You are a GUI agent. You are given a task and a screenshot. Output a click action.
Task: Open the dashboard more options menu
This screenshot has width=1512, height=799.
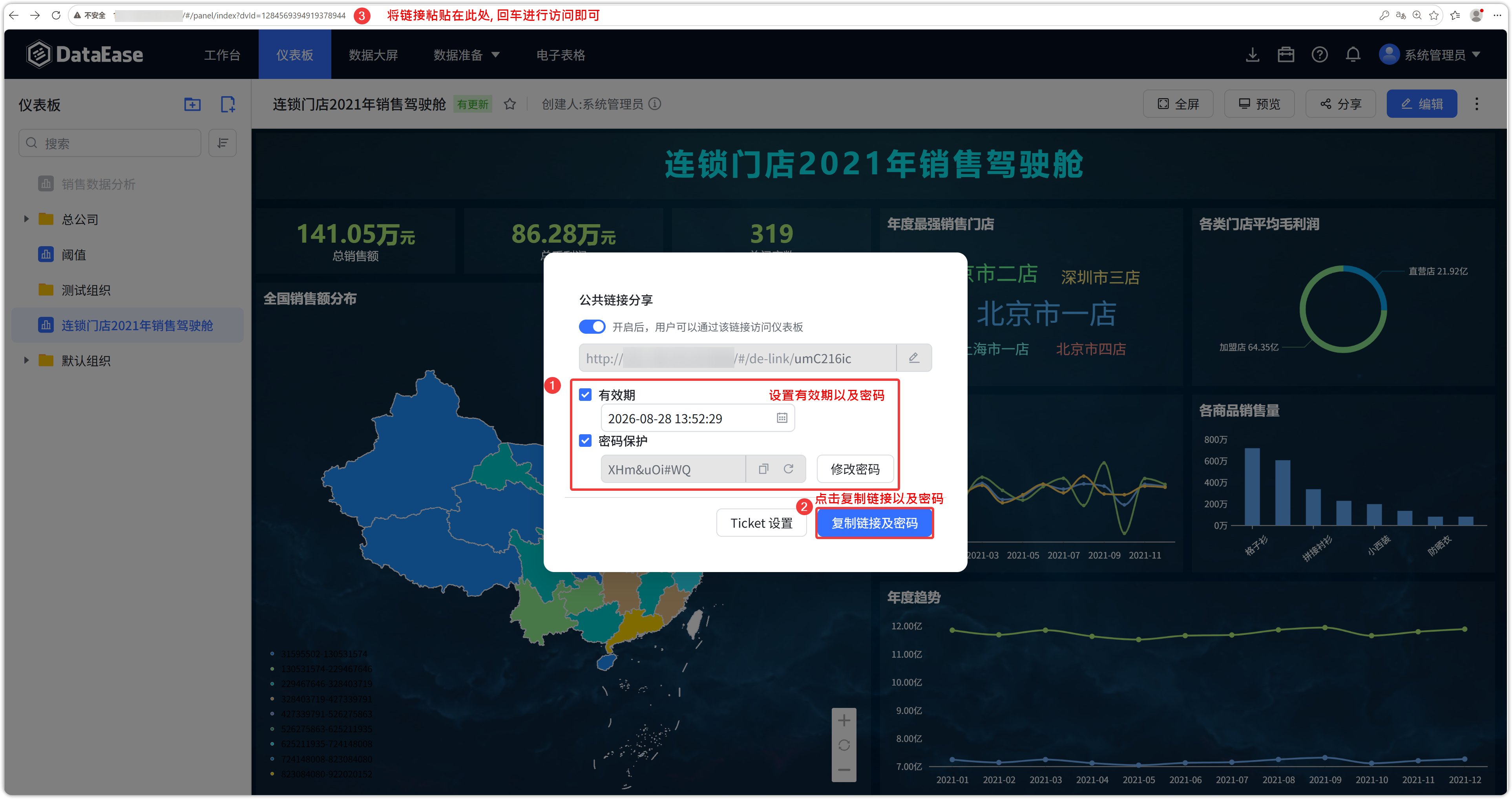point(1477,104)
